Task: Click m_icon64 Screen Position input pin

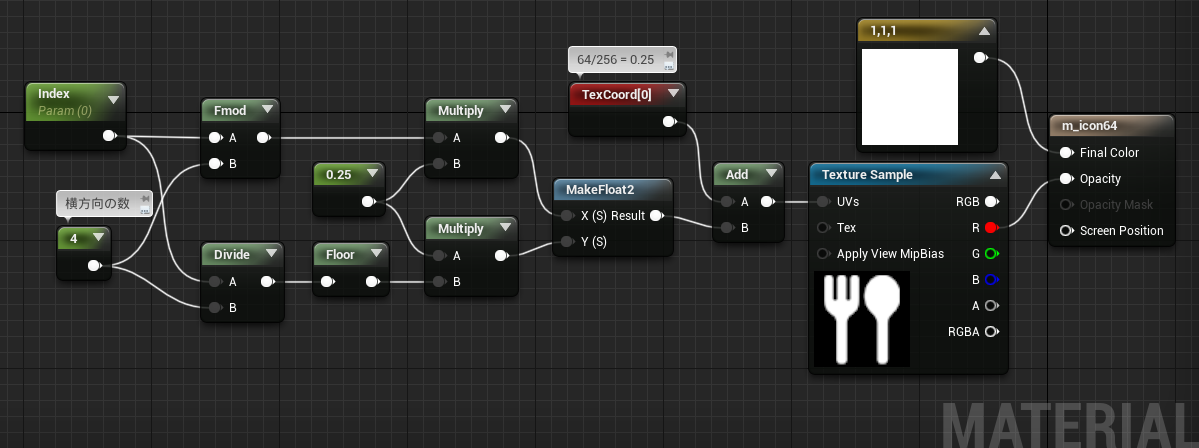Action: [x=1065, y=231]
